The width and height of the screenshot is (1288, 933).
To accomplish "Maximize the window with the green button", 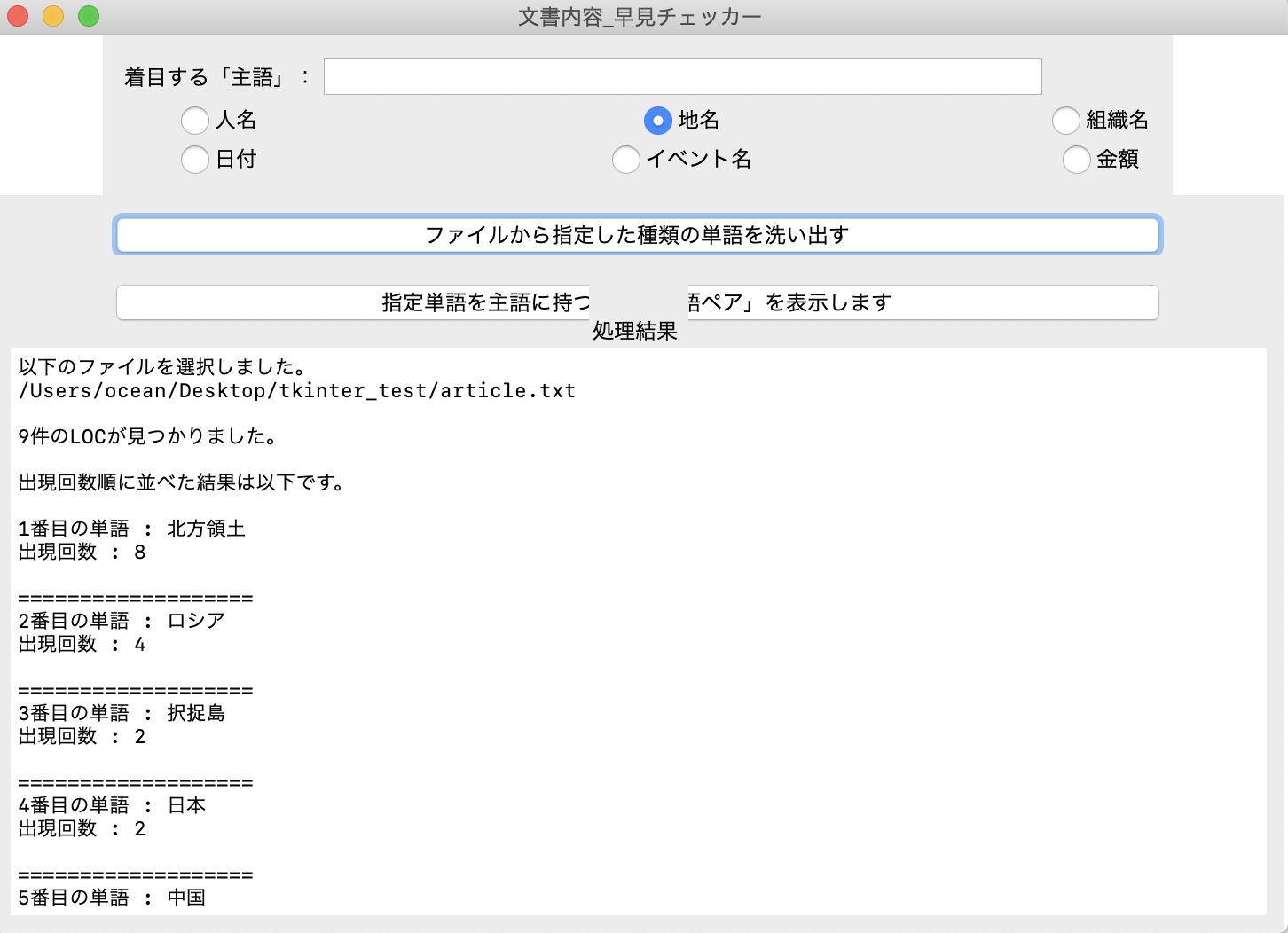I will click(x=87, y=15).
